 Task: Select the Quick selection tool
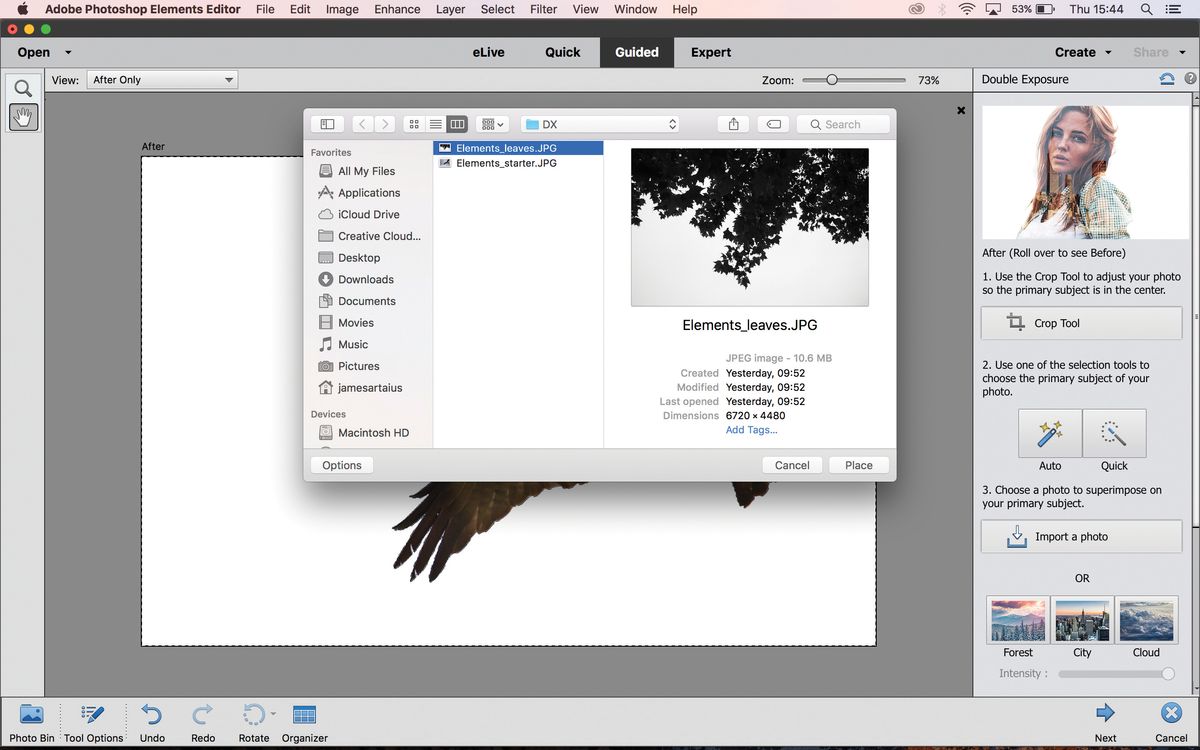pos(1114,433)
